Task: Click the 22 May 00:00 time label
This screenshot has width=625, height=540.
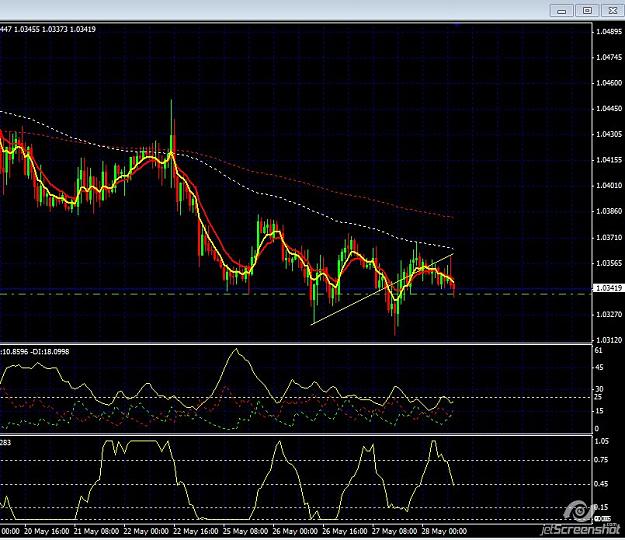Action: tap(146, 532)
